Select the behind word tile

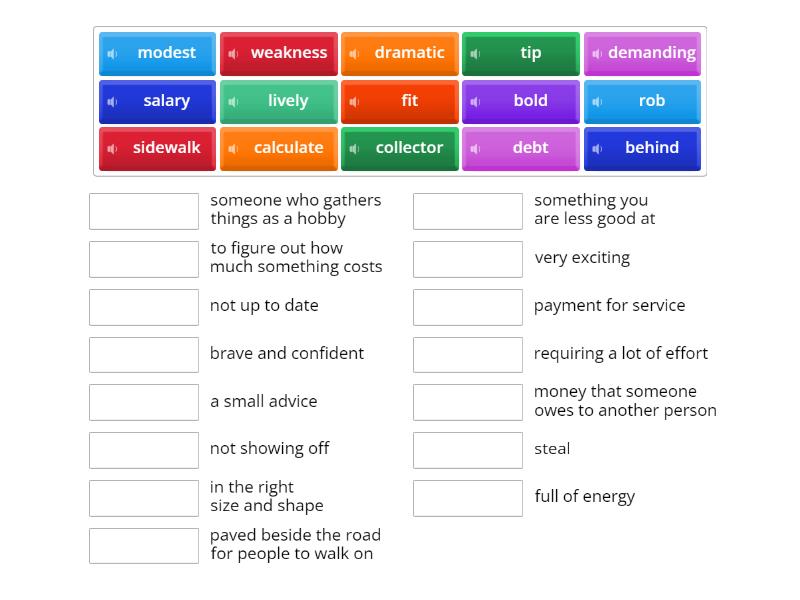click(x=652, y=148)
